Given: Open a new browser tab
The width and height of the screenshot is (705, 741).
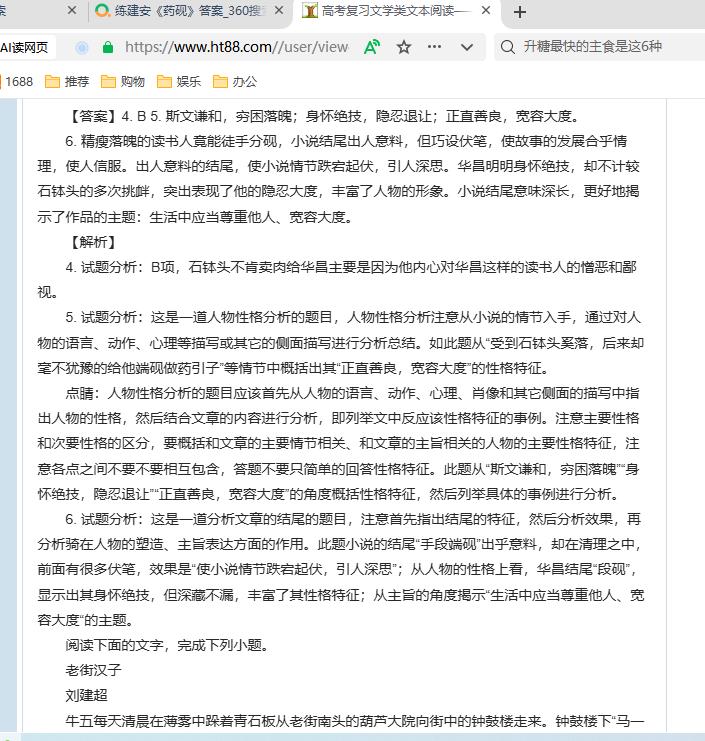Looking at the screenshot, I should (x=520, y=12).
